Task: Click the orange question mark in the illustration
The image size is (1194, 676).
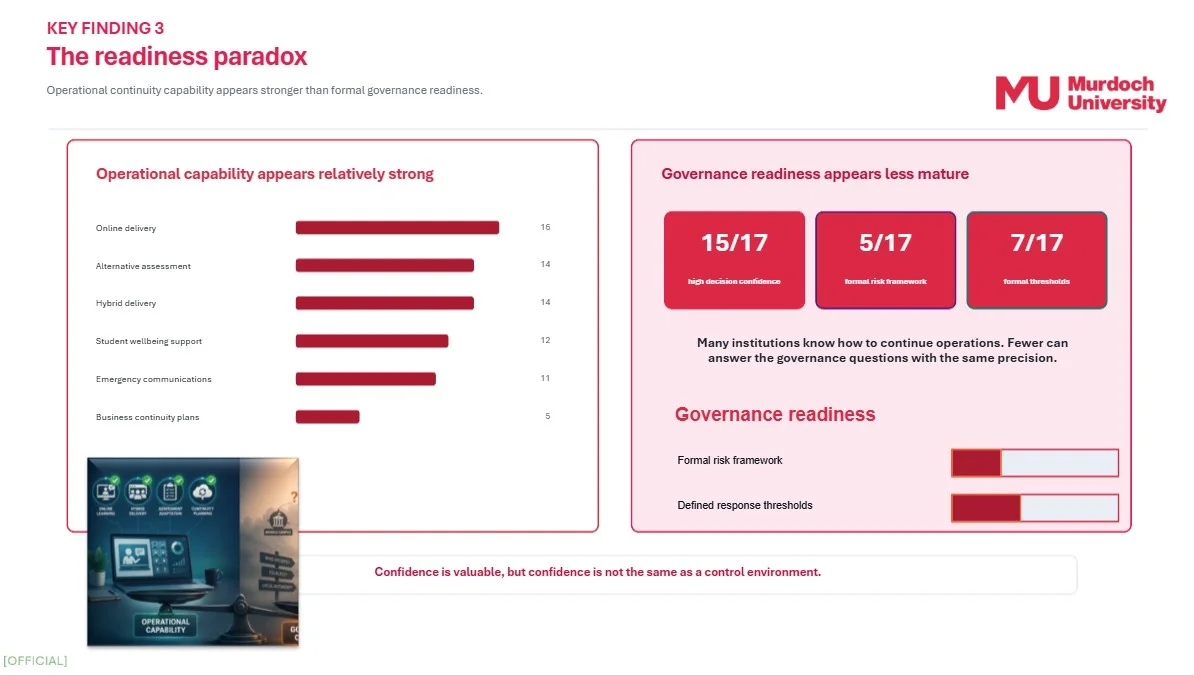Action: pos(294,497)
